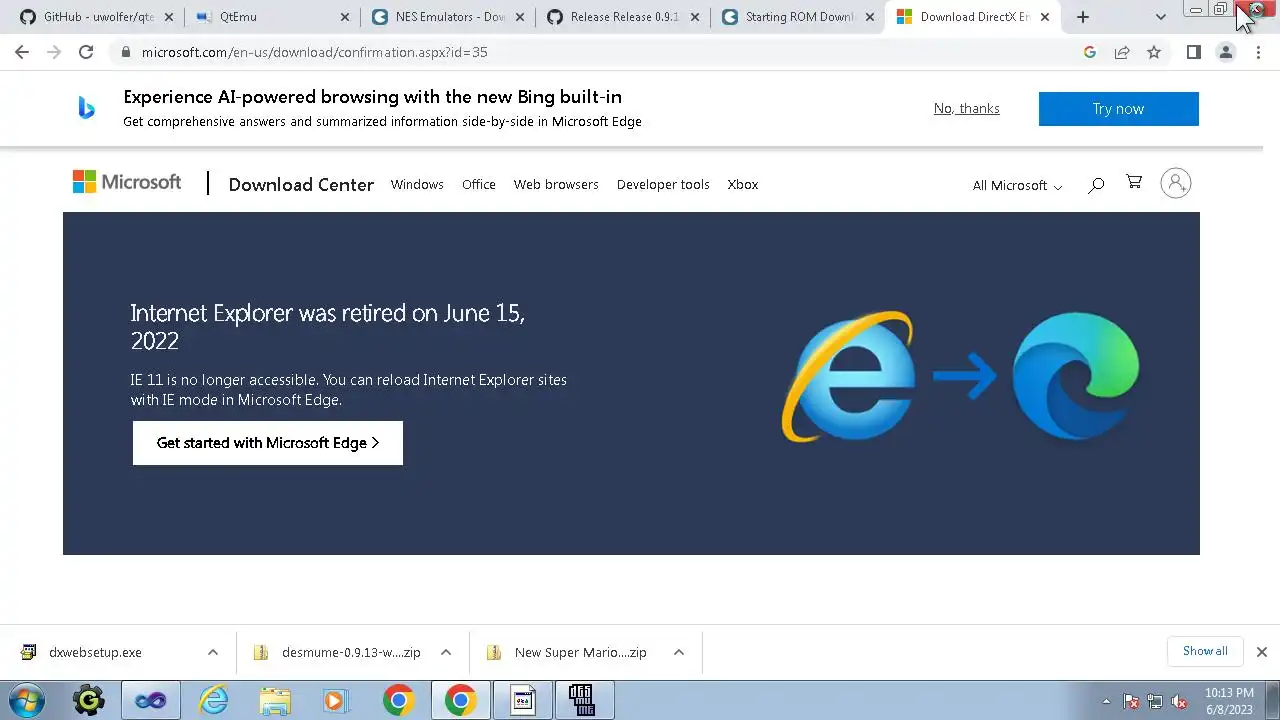Switch to GitHub uwolfer/qtemu tab
The width and height of the screenshot is (1280, 720).
(x=97, y=17)
